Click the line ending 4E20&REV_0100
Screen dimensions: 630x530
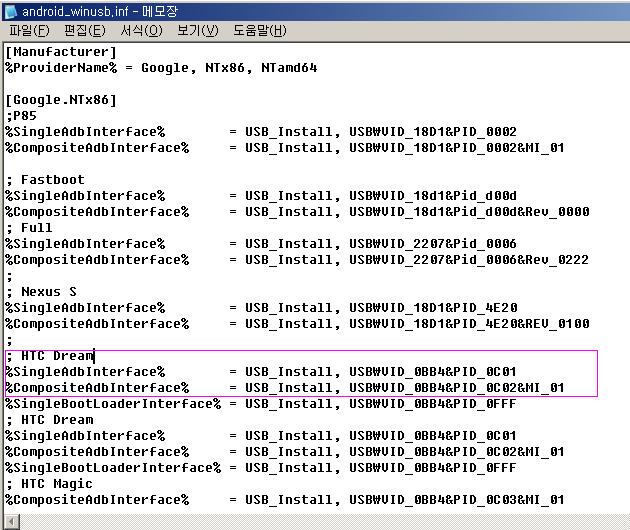297,324
